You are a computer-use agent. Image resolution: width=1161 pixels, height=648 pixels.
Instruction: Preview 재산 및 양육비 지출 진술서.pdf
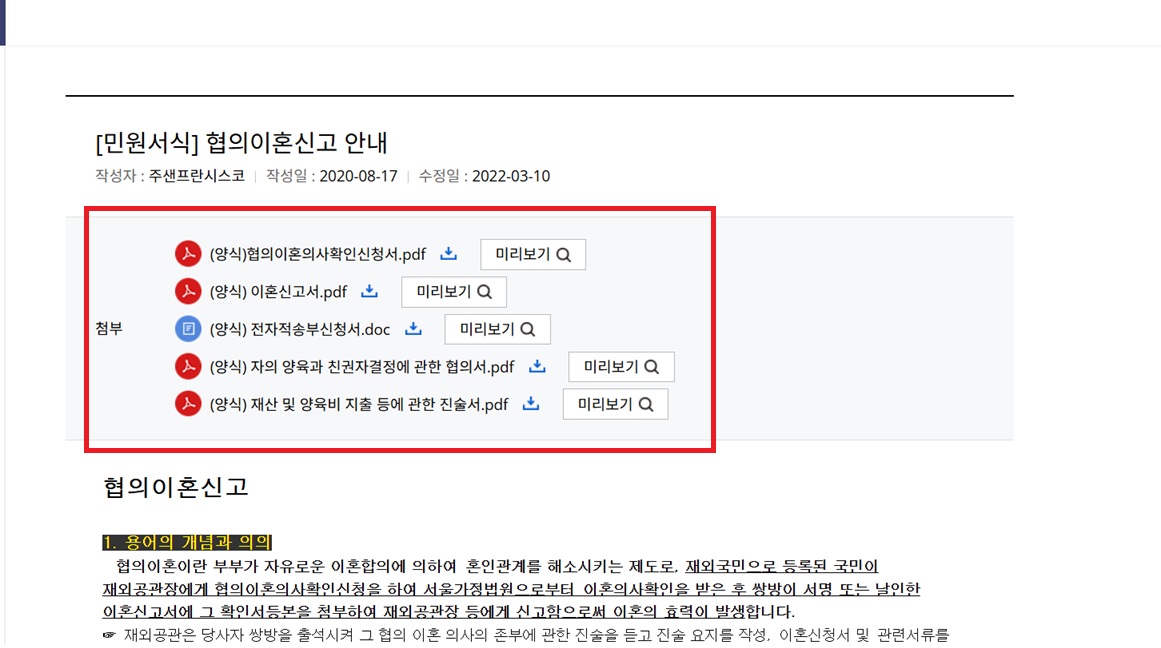point(615,404)
